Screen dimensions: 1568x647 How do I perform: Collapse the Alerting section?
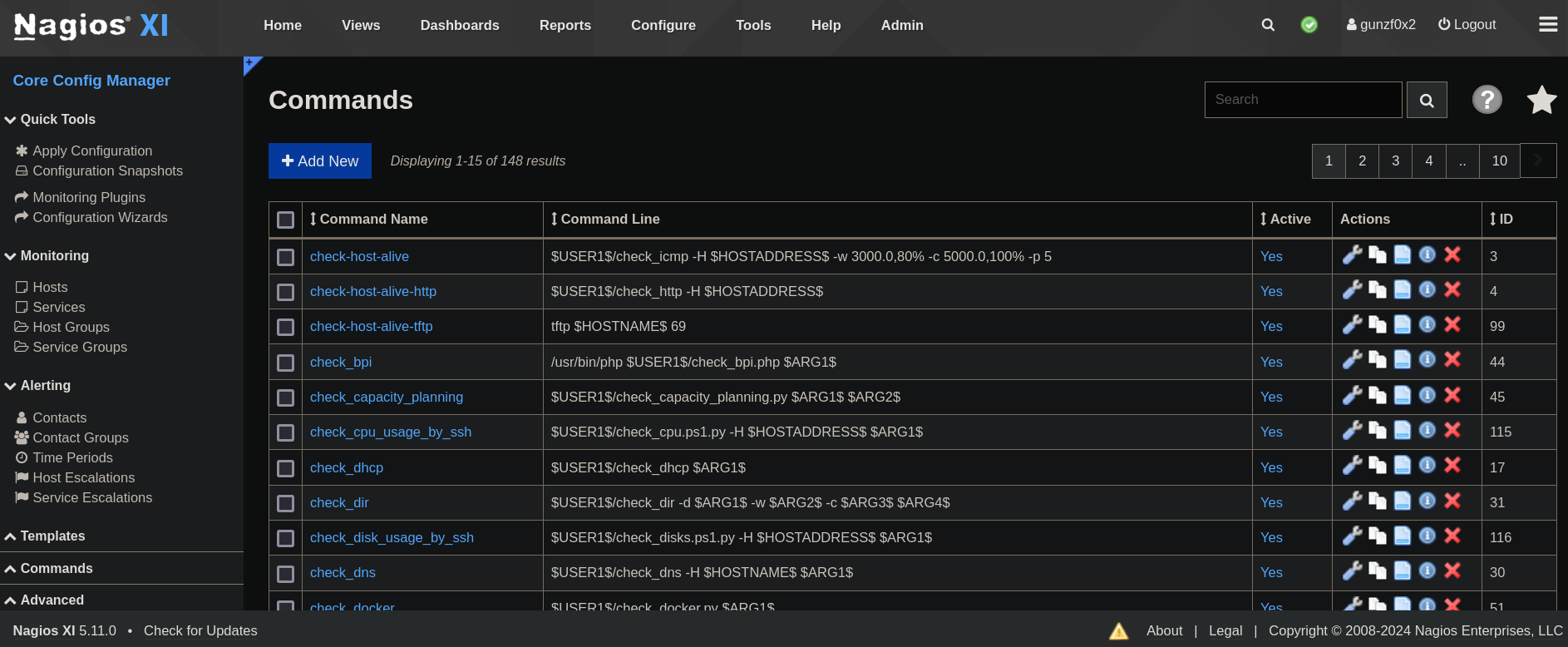(37, 385)
